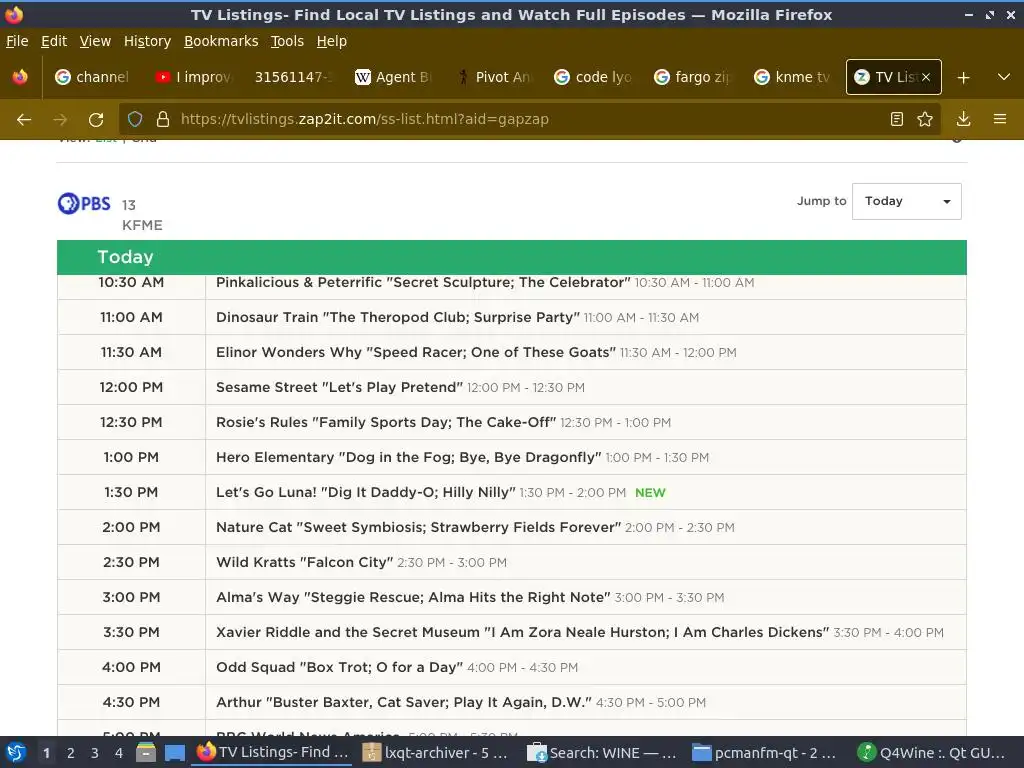Open Xavier Riddle and the Secret Museum listing
This screenshot has width=1024, height=768.
522,632
